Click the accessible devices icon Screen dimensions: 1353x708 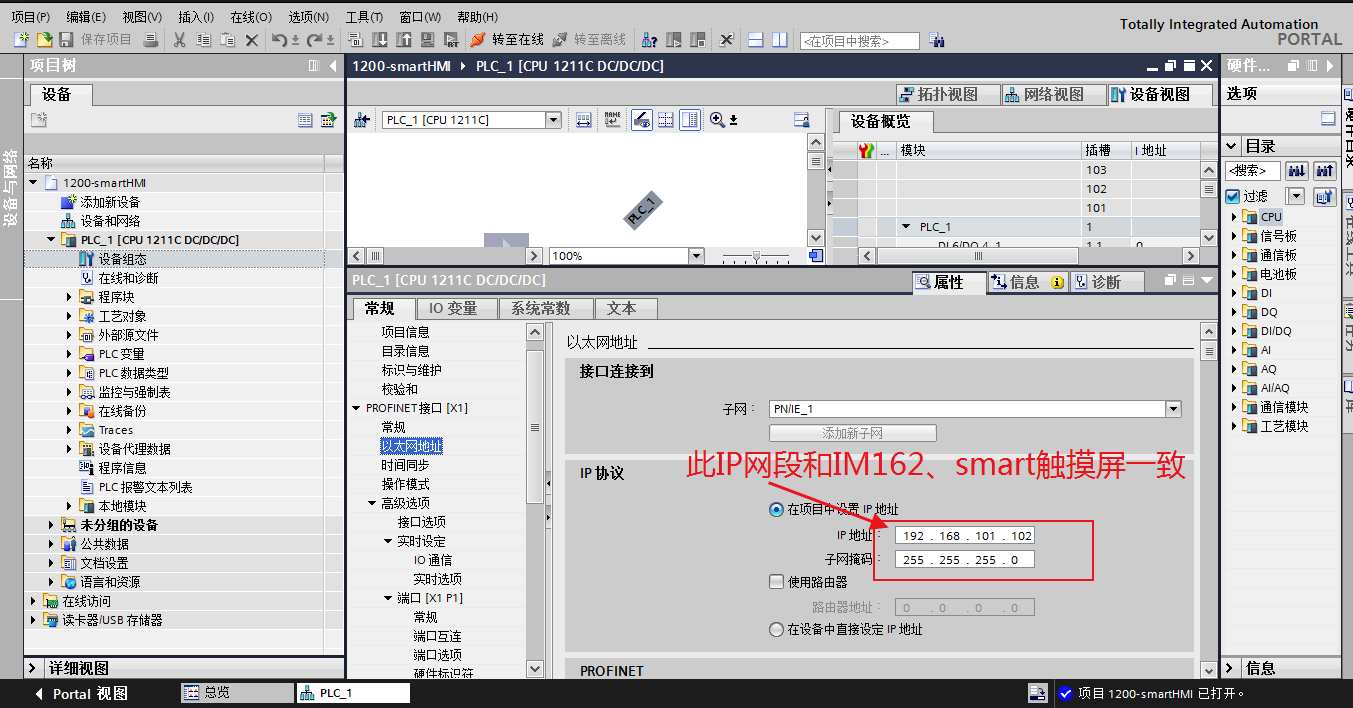(x=650, y=40)
